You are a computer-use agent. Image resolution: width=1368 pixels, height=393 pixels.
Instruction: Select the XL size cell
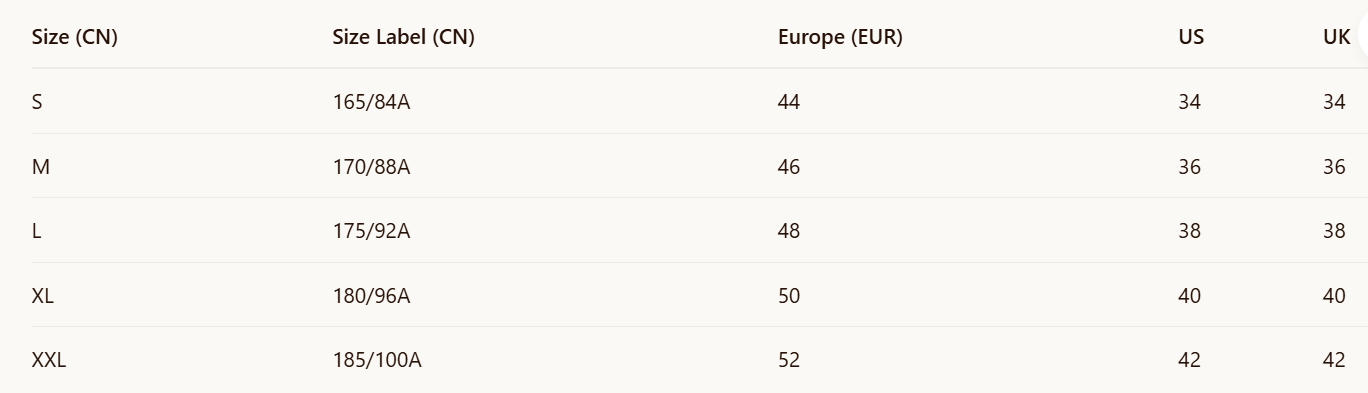pos(43,296)
